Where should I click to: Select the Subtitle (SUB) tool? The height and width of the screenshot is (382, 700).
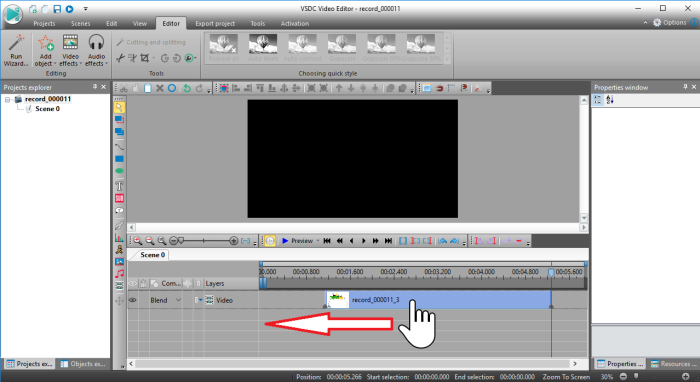119,198
